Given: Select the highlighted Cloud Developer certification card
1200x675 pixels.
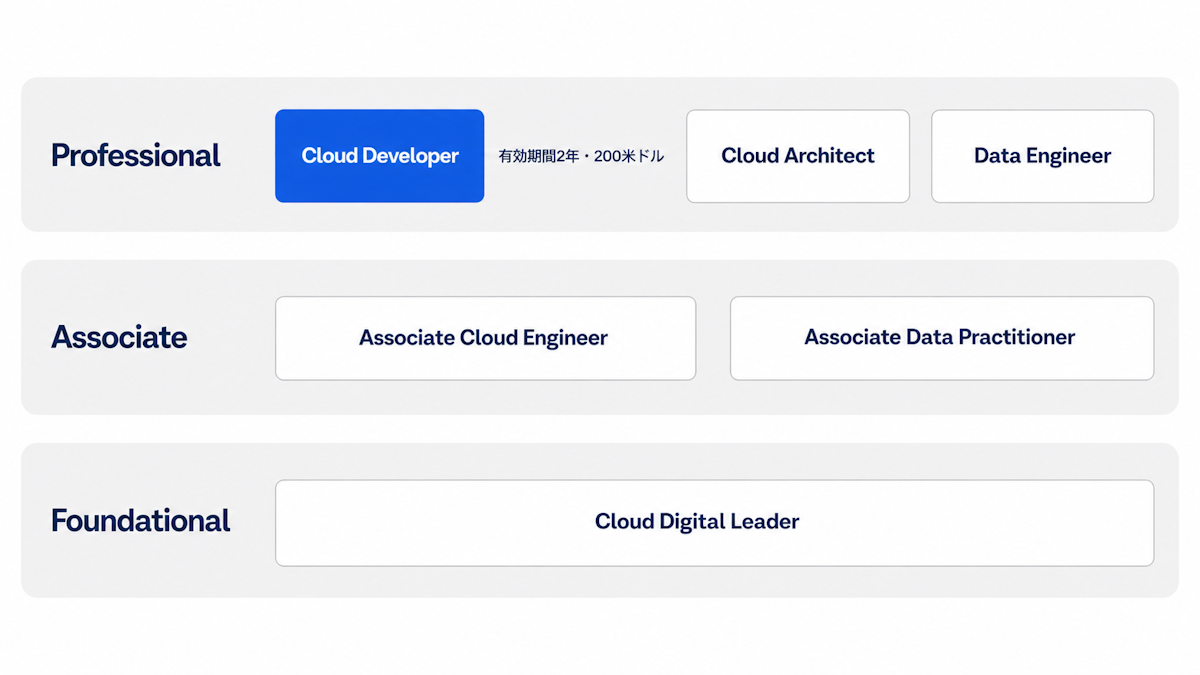Looking at the screenshot, I should [379, 156].
